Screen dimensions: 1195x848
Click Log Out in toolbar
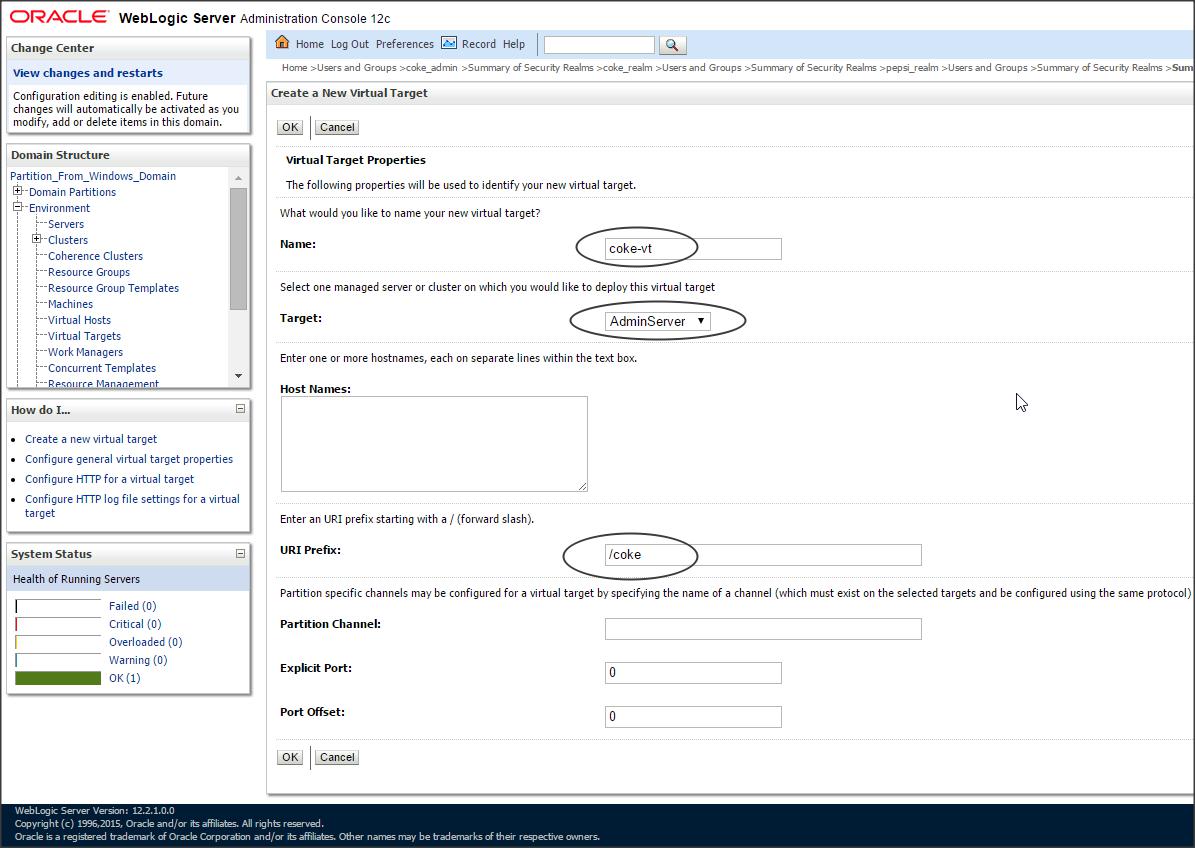[x=350, y=44]
